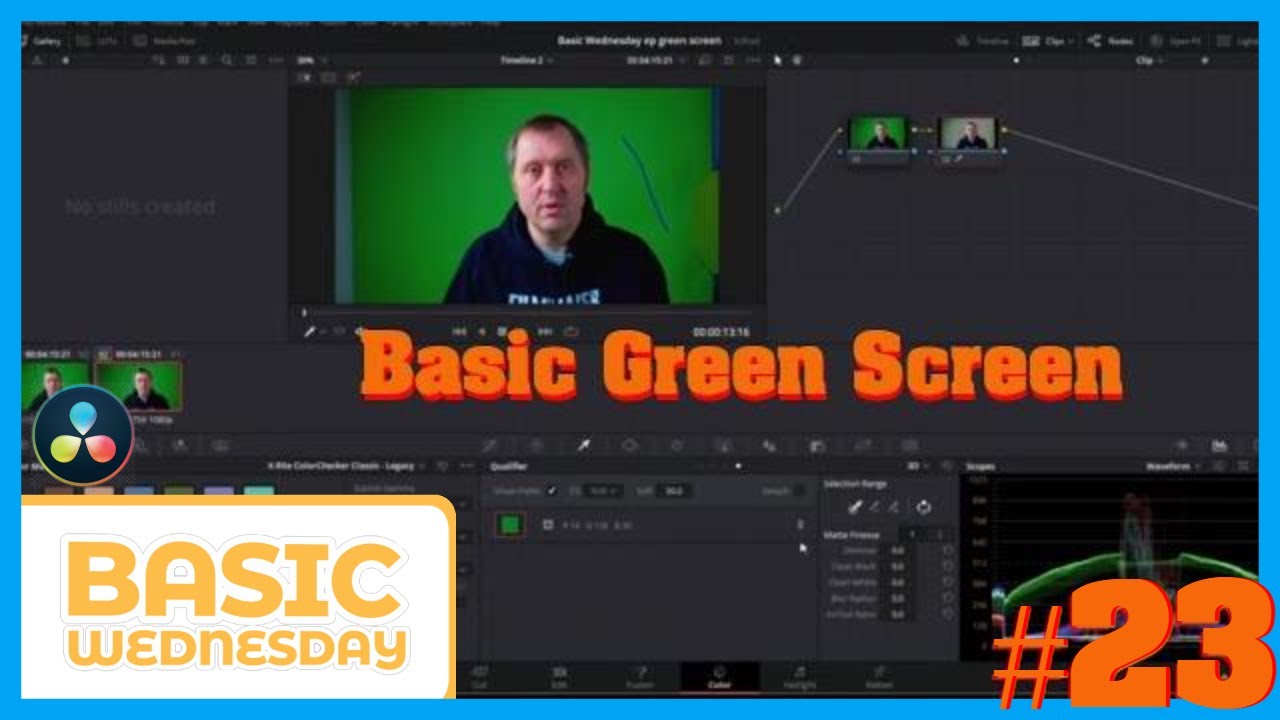Stop playback in the viewer
1280x720 pixels.
coord(502,331)
